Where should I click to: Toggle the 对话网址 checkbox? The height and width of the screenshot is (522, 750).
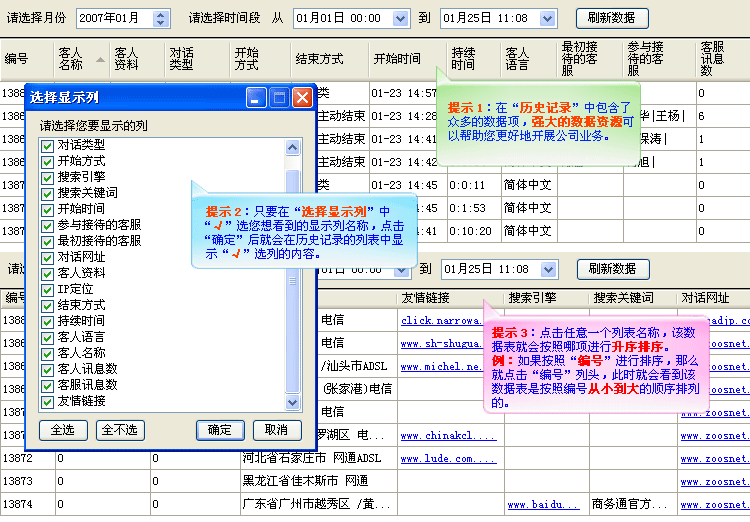[x=47, y=257]
